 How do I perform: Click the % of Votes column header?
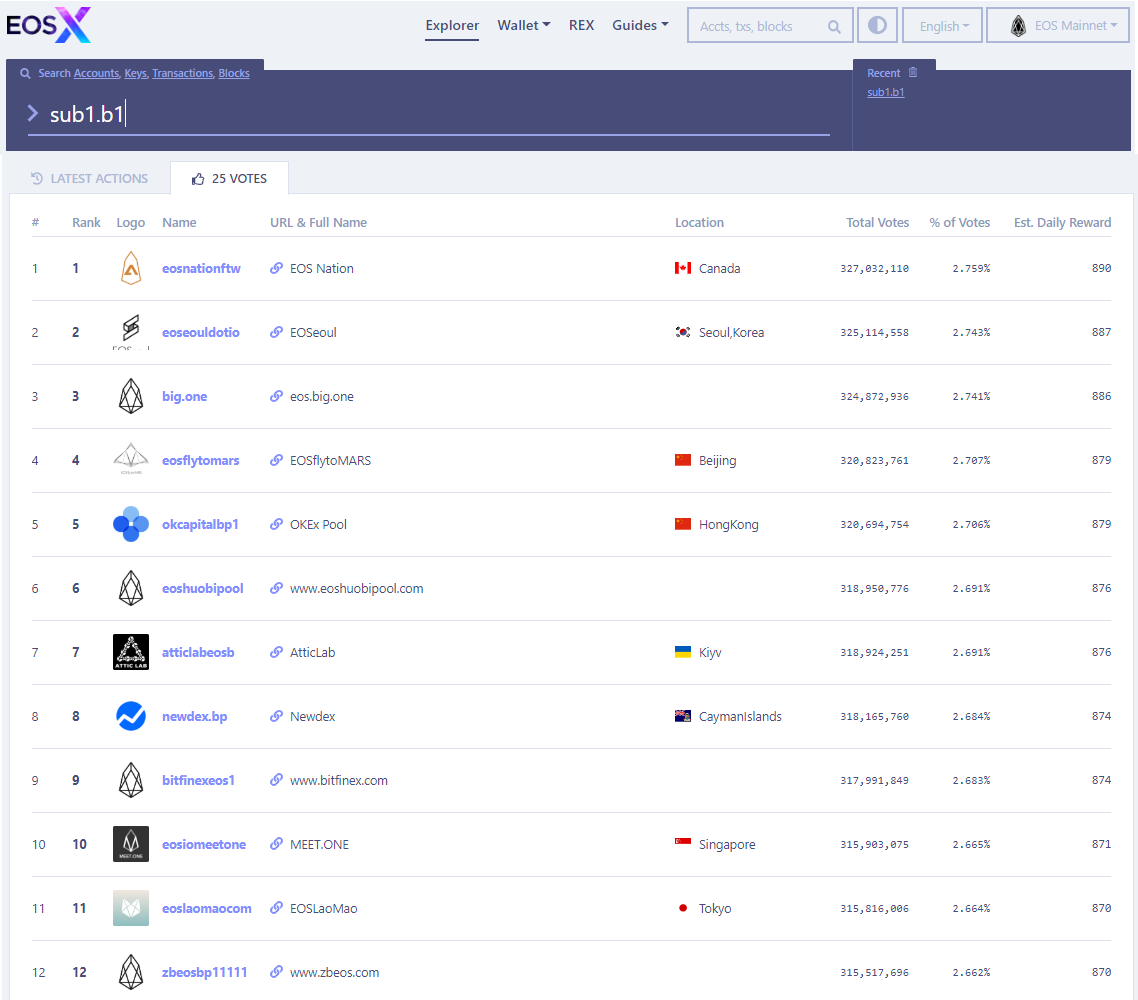[x=959, y=223]
